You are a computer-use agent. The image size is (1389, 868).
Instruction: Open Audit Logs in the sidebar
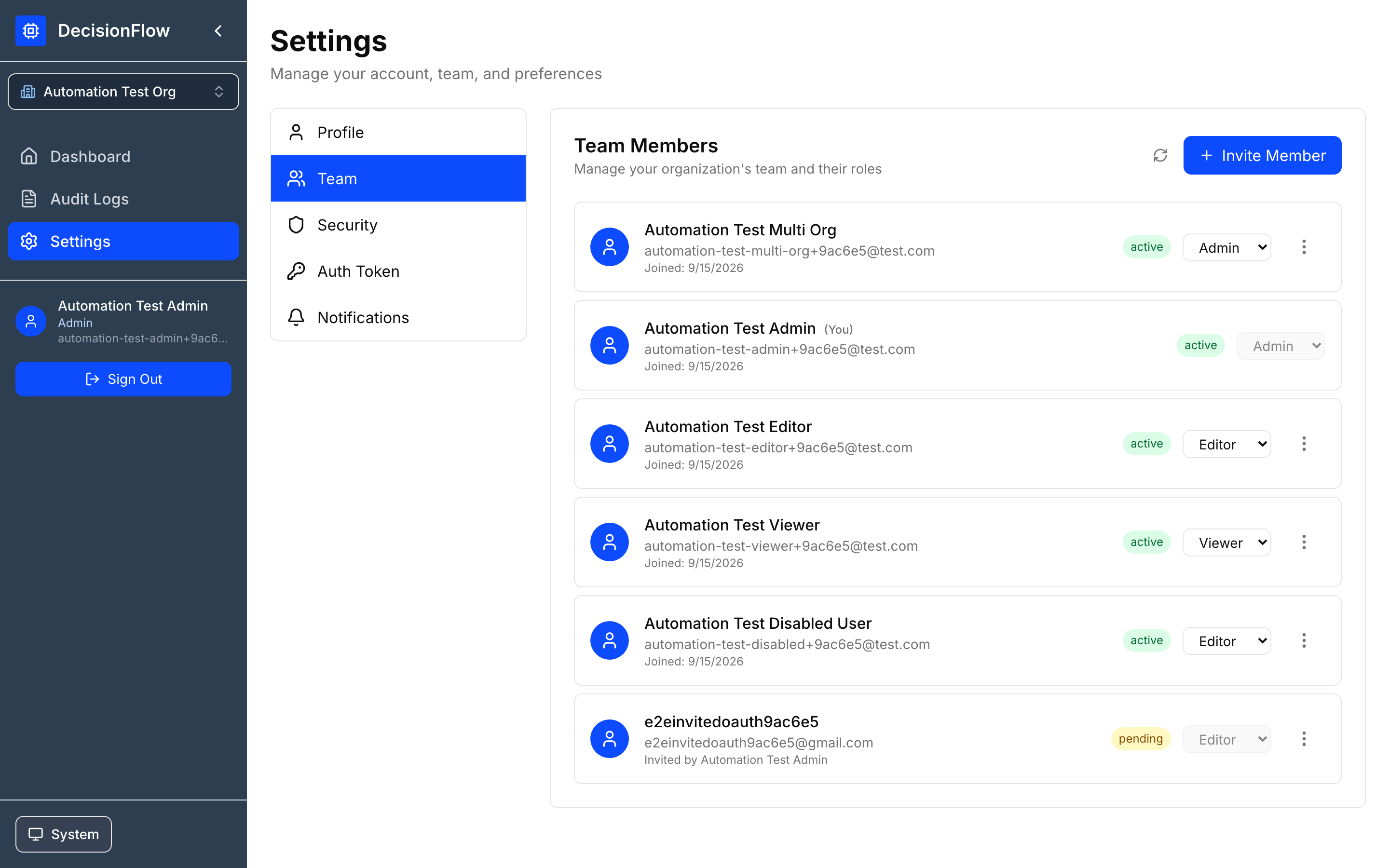pos(123,199)
